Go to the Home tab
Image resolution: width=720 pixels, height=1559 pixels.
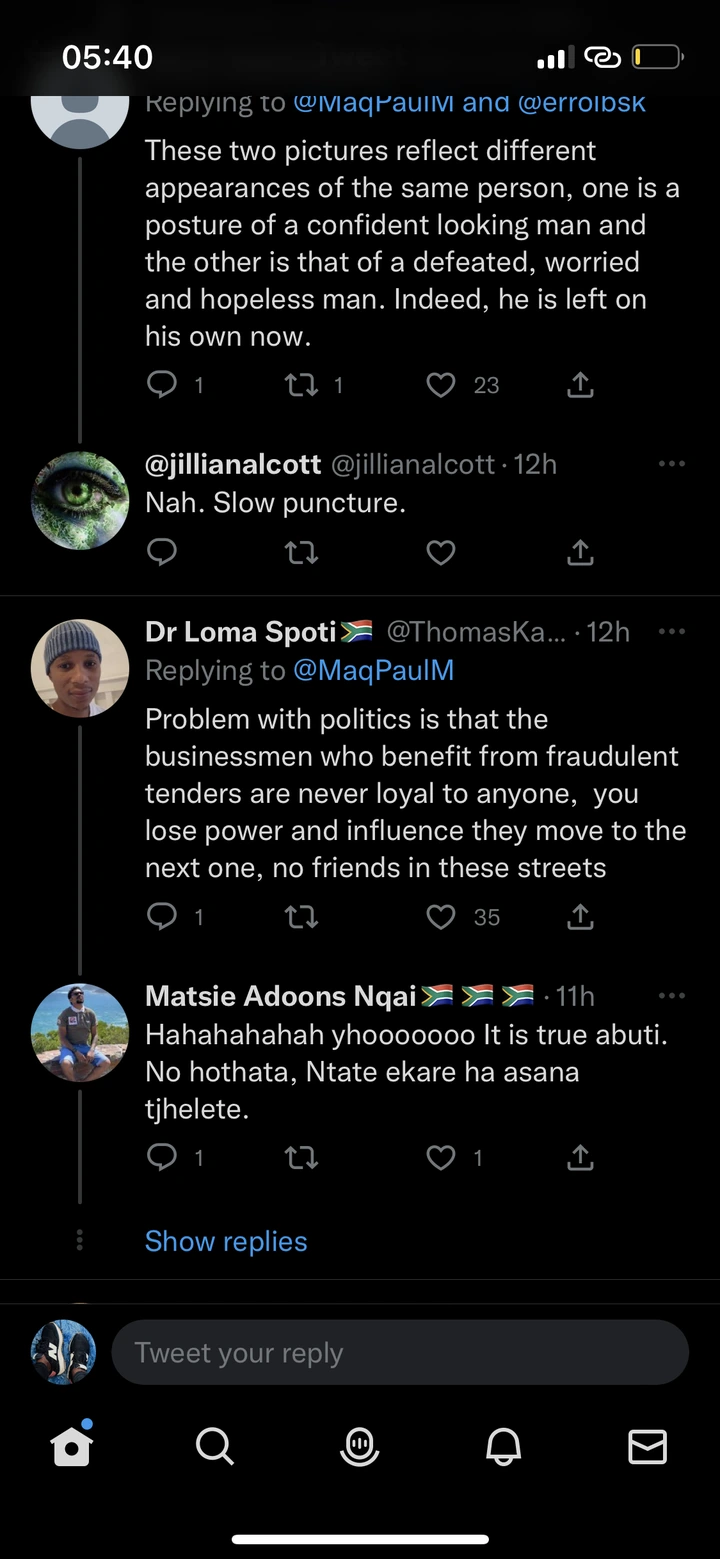tap(72, 1446)
